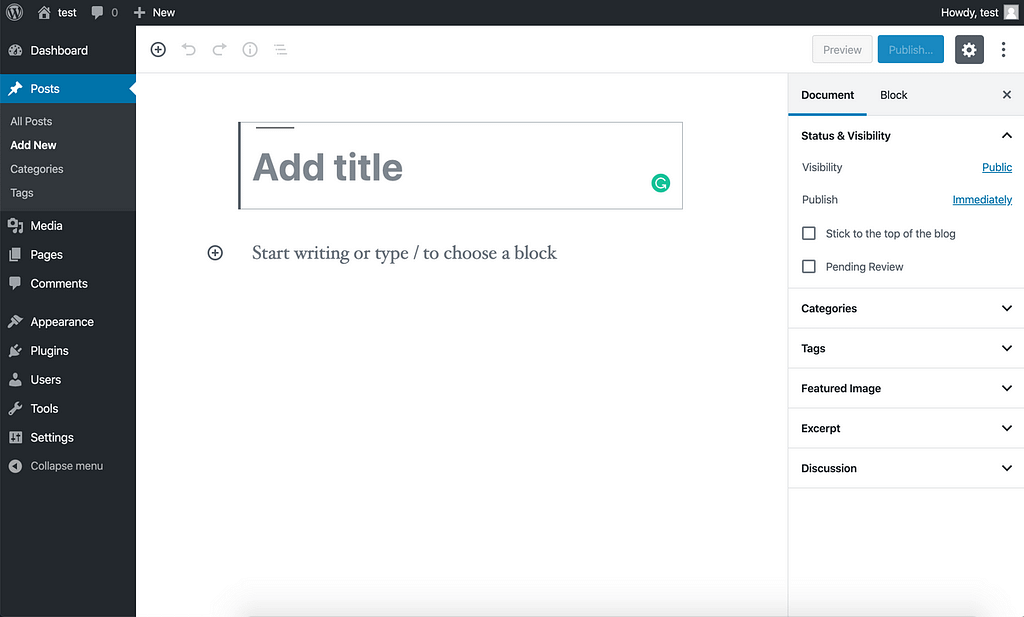Click the Public visibility link
1024x617 pixels.
pos(997,168)
